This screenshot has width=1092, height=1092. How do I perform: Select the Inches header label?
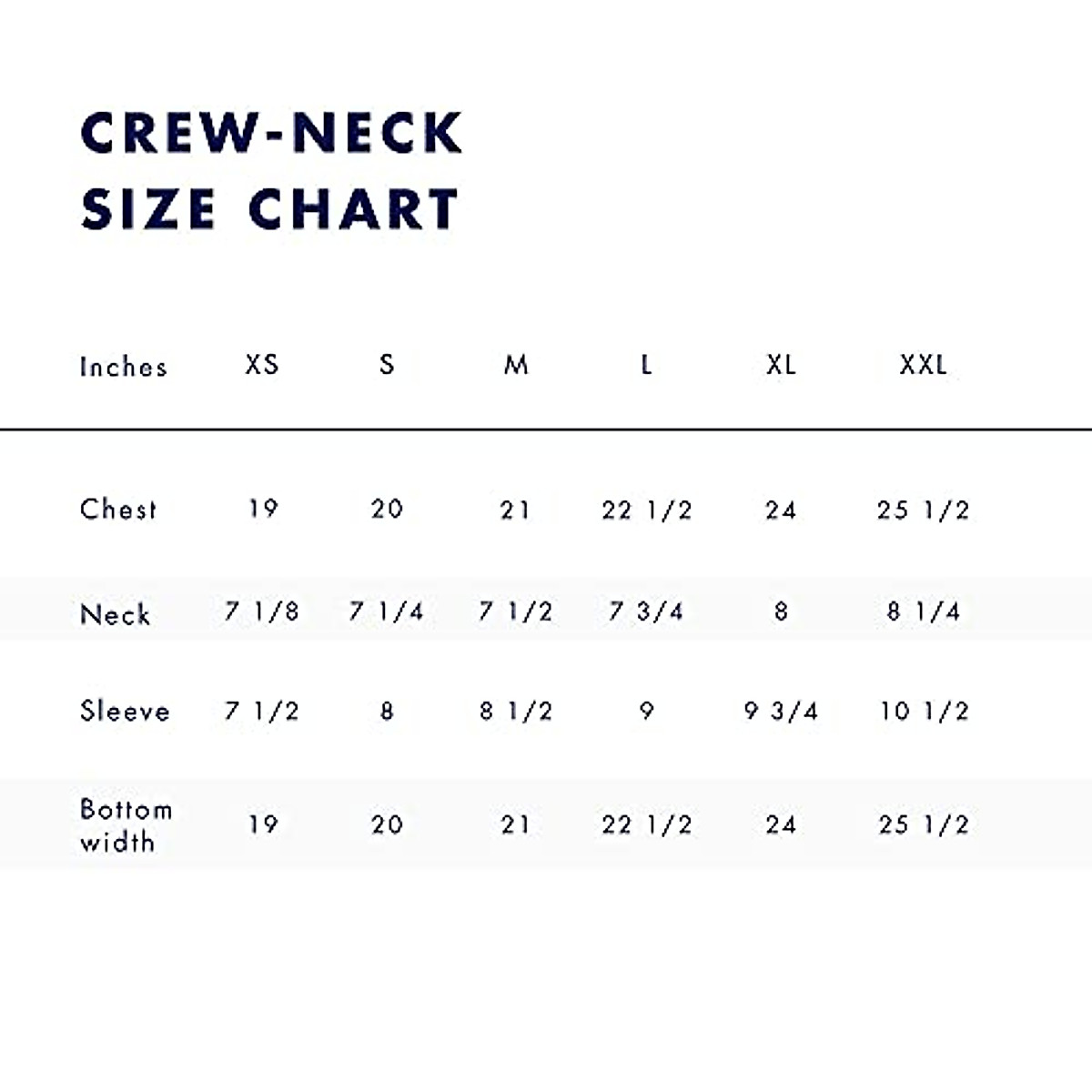pos(124,367)
